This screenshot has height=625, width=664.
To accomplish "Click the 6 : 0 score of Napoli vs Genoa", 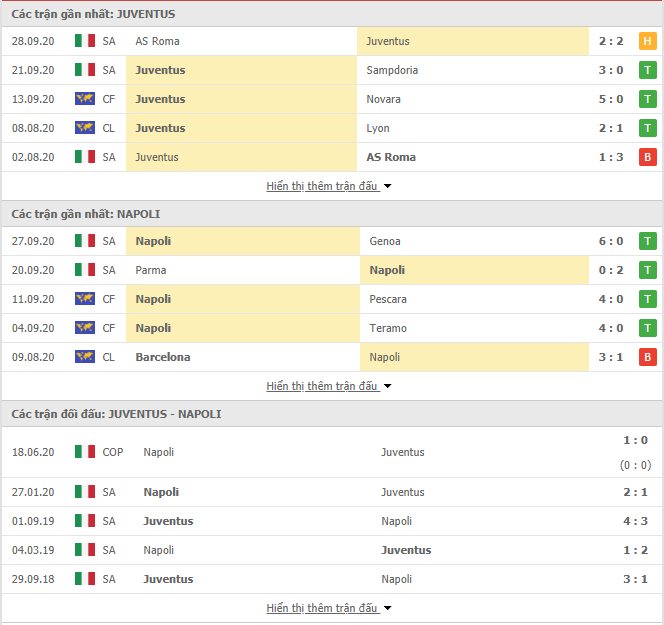I will pos(611,241).
